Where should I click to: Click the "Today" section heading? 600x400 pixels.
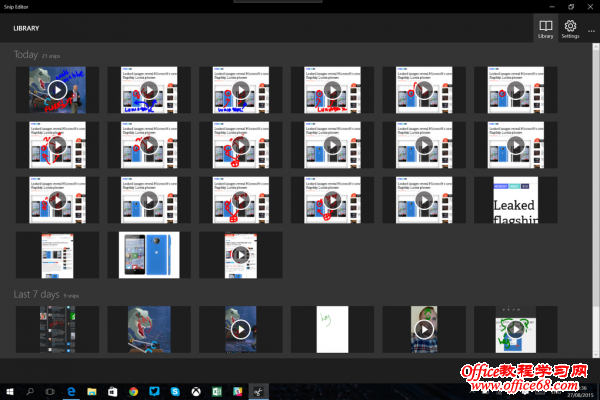click(26, 55)
